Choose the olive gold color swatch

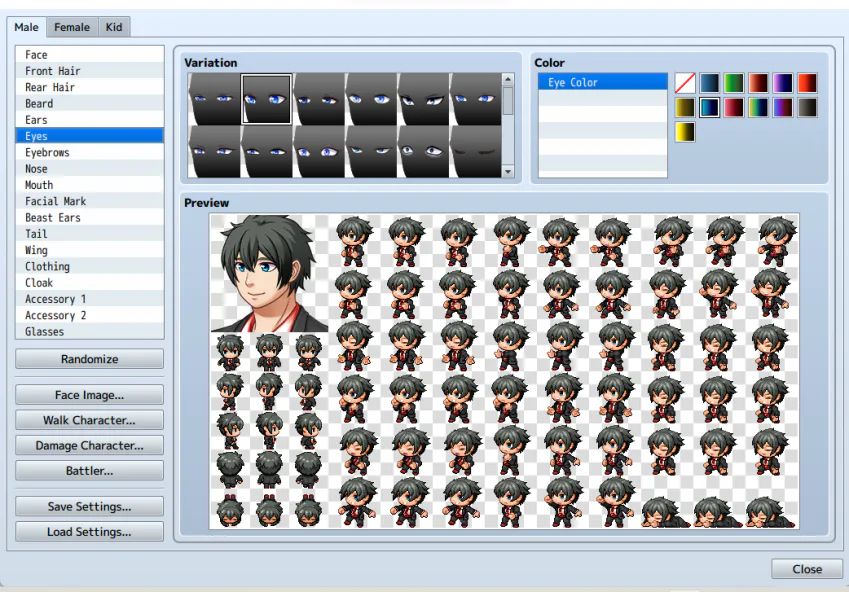click(685, 107)
